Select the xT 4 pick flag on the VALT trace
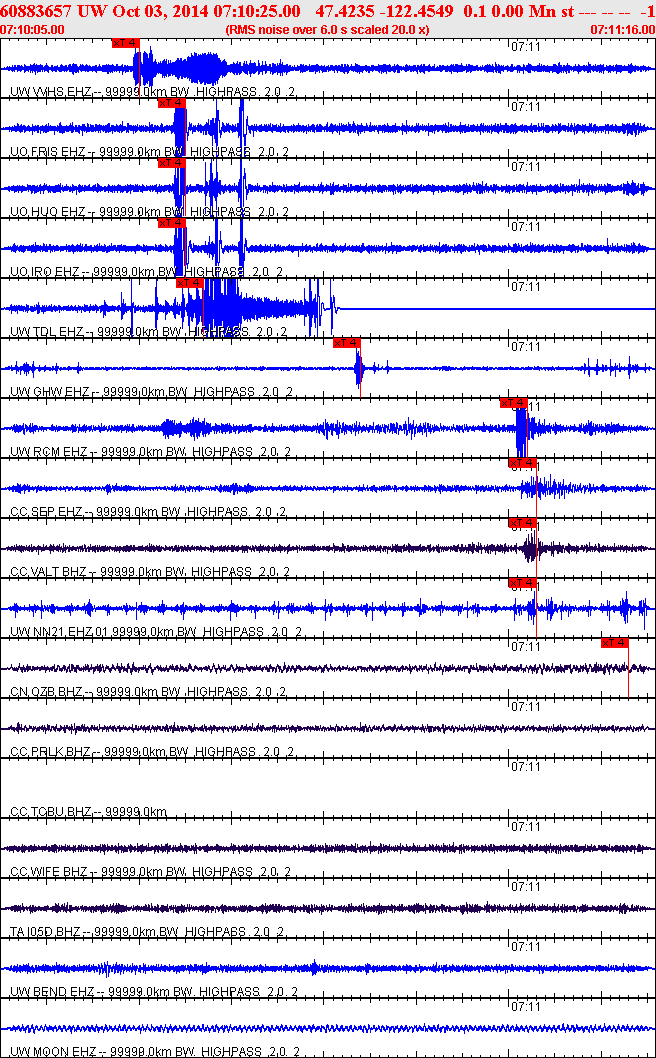The image size is (656, 1058). click(x=522, y=523)
